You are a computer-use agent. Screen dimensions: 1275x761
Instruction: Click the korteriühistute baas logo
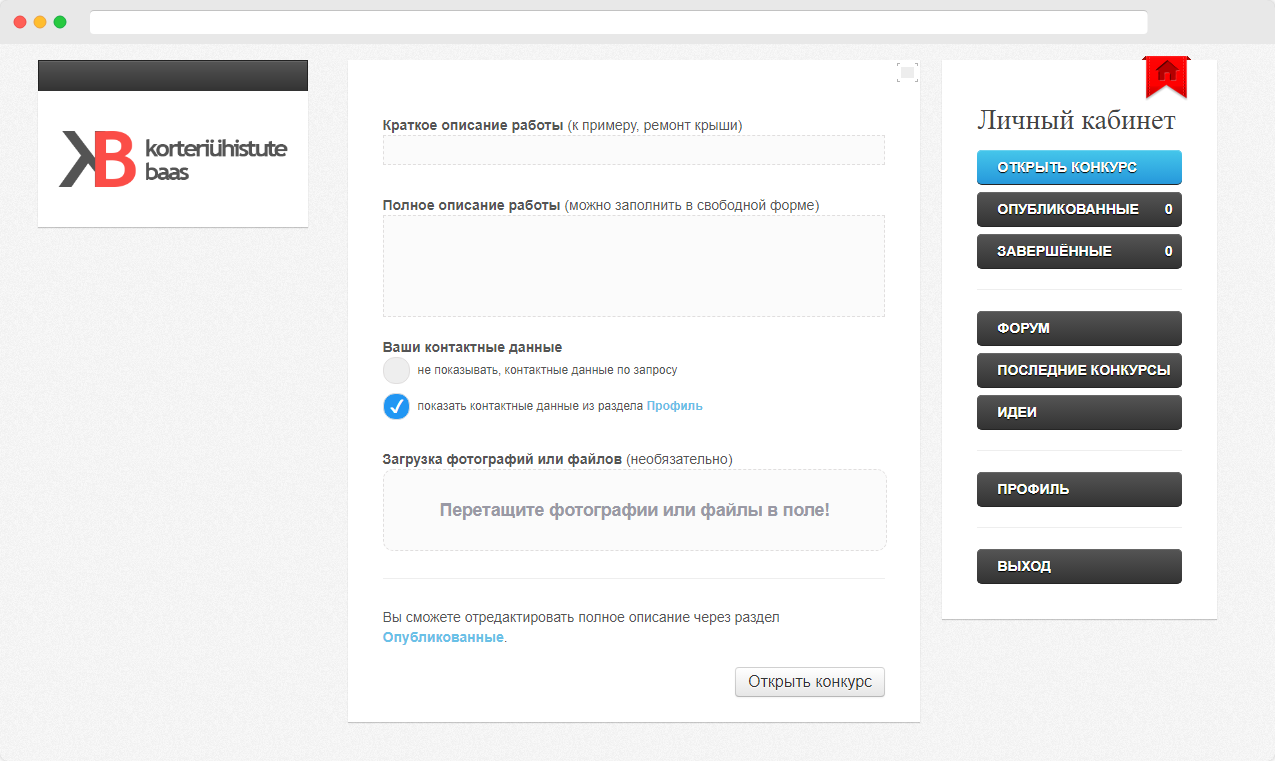click(x=173, y=159)
